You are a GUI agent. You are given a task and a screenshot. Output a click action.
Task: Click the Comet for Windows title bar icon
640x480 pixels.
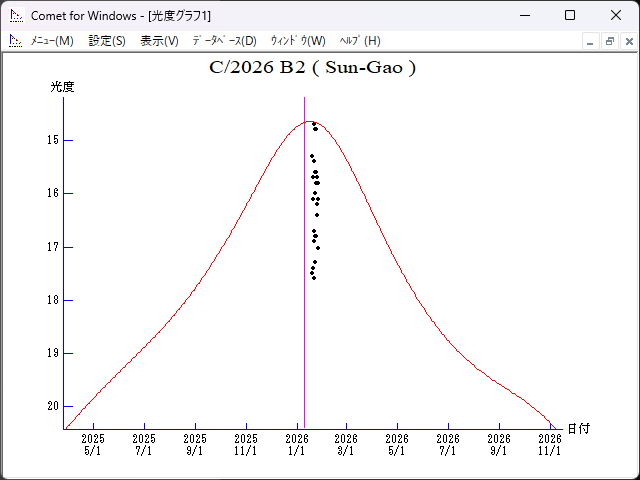pos(16,15)
